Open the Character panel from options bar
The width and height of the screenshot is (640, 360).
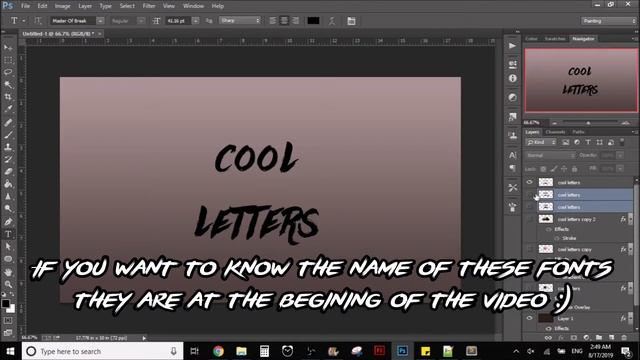coord(351,21)
